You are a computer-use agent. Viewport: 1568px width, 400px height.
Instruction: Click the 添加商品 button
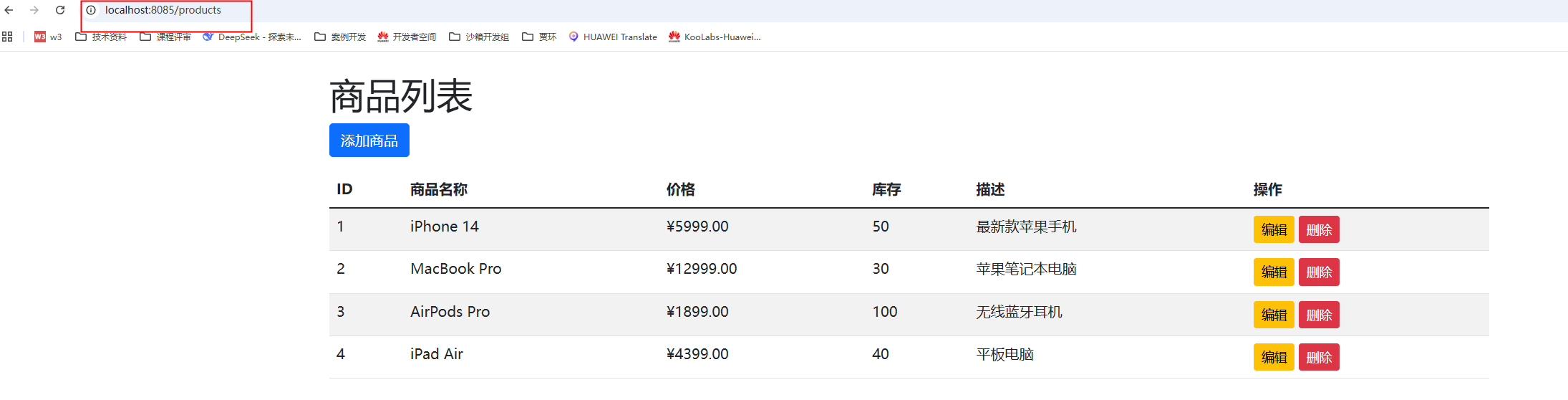[369, 141]
